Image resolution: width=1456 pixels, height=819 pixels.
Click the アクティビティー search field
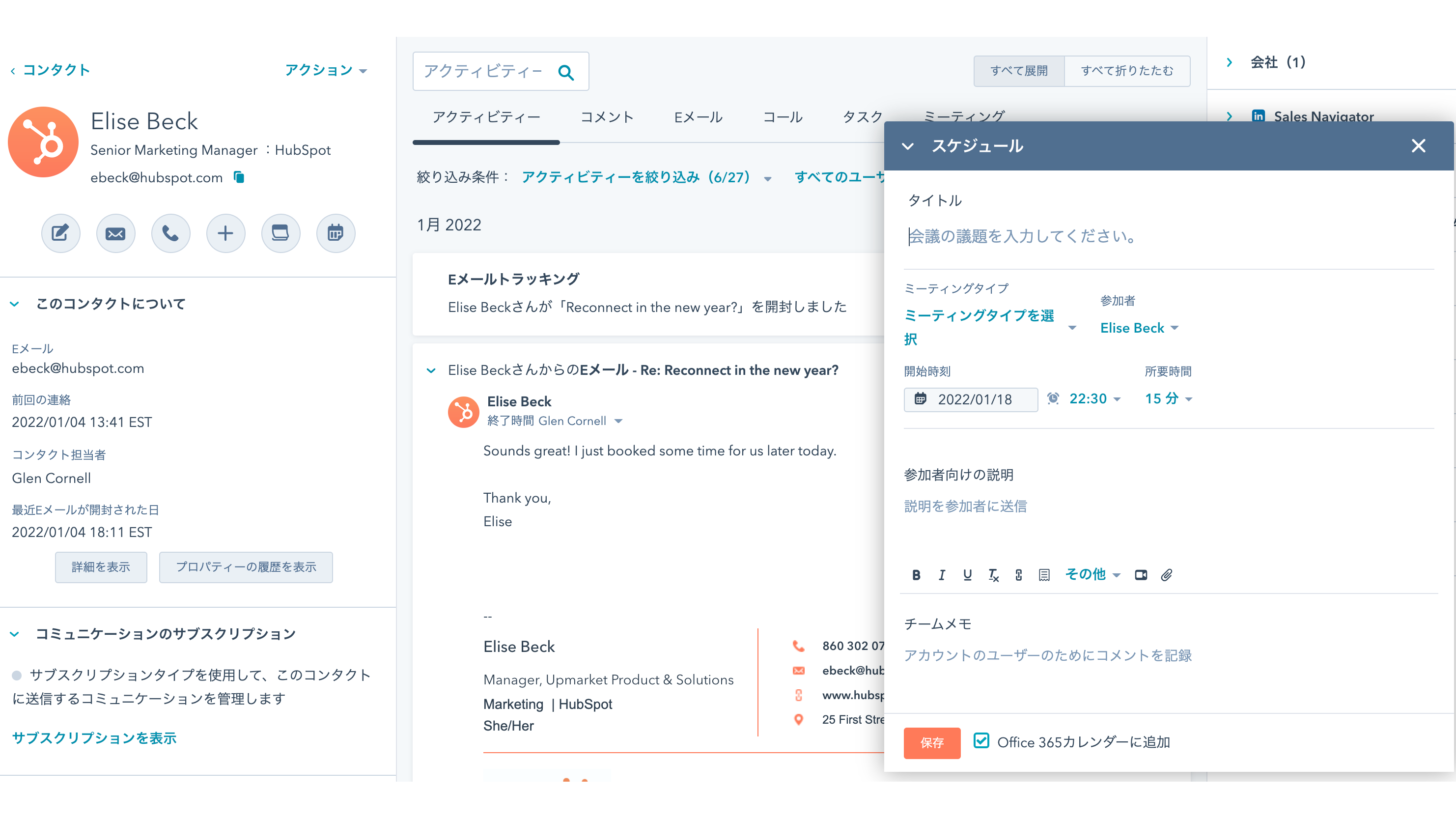pos(492,71)
